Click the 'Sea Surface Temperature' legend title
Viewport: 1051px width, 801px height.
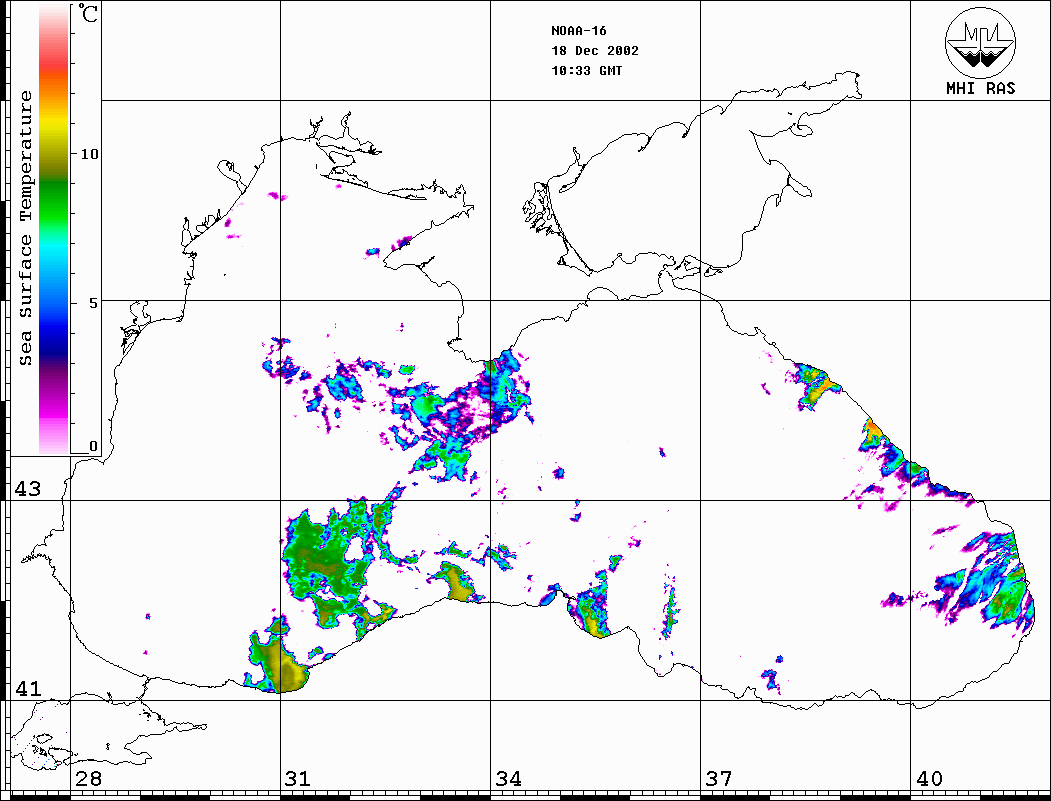click(x=25, y=228)
